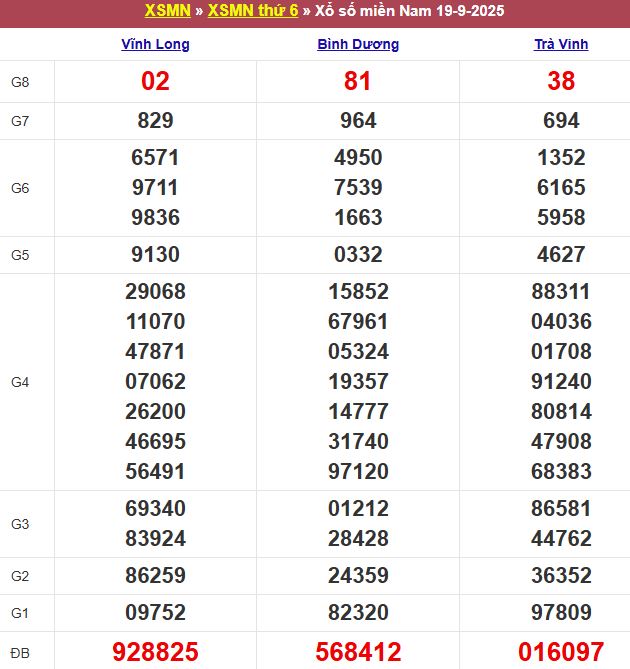Screen dimensions: 630x669
Task: Click Bình Dương's special prize 568412
Action: click(x=358, y=652)
